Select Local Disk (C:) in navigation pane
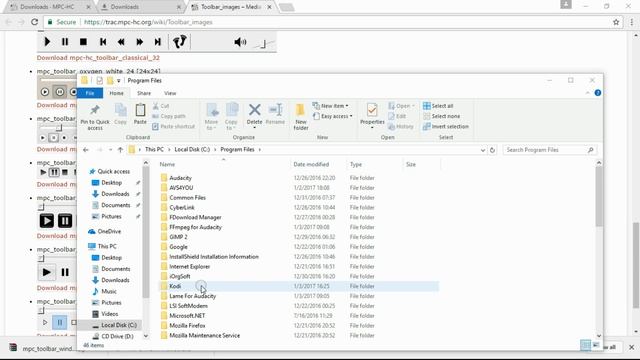 tap(119, 325)
